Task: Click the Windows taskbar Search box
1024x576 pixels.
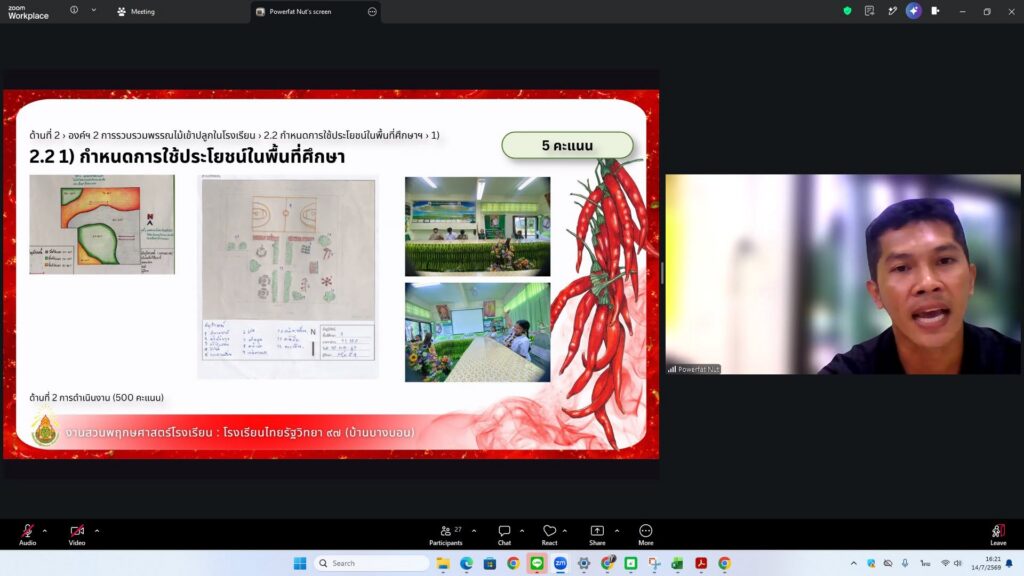Action: point(371,563)
